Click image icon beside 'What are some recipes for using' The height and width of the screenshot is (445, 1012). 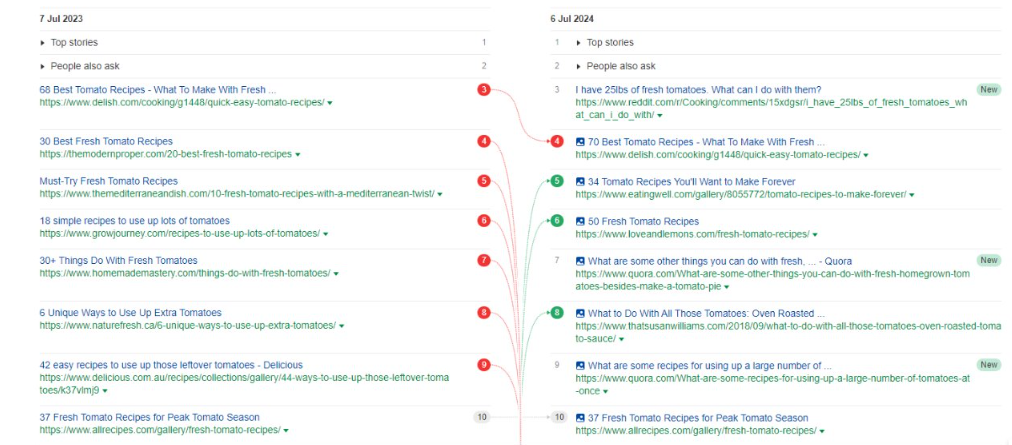(580, 366)
